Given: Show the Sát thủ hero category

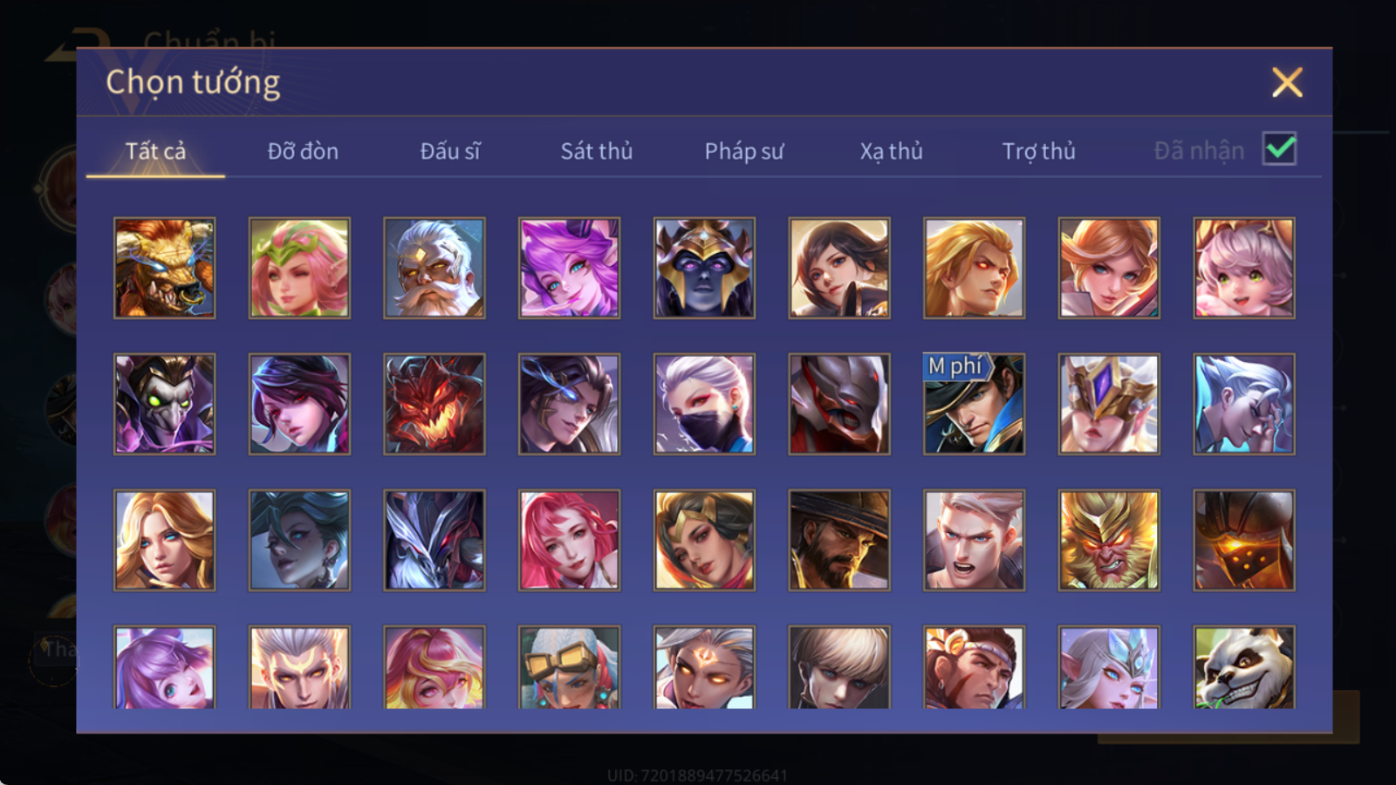Looking at the screenshot, I should pos(597,151).
